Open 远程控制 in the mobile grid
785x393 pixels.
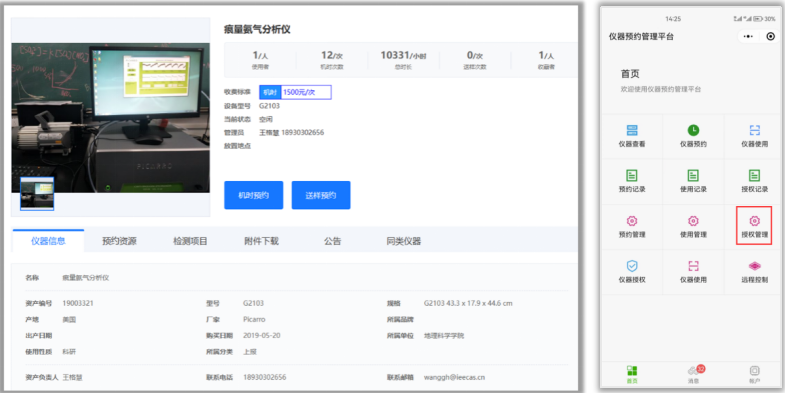[x=754, y=272]
